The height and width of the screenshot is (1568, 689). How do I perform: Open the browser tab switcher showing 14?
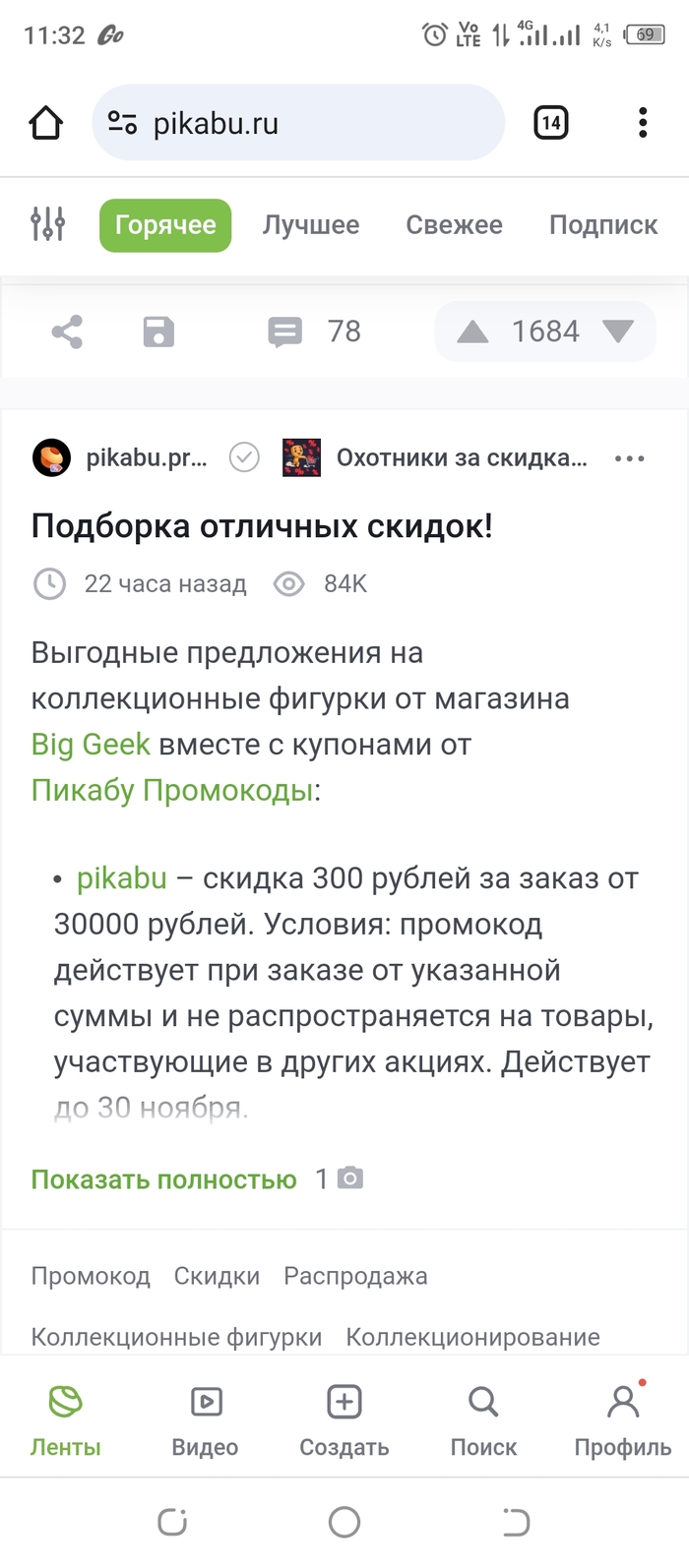[x=551, y=123]
